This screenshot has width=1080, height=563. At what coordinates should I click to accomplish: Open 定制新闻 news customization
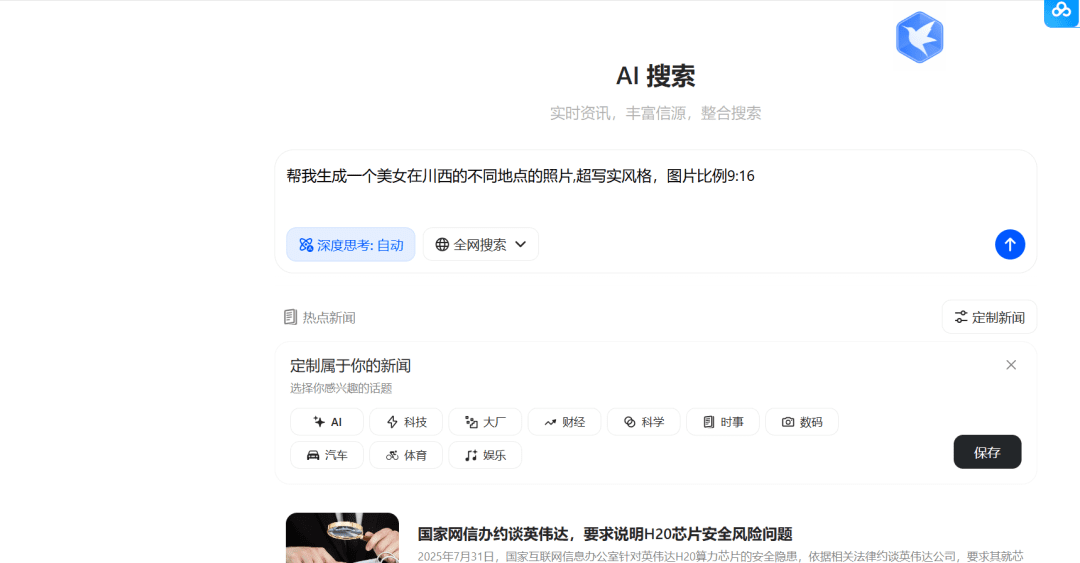[x=989, y=317]
